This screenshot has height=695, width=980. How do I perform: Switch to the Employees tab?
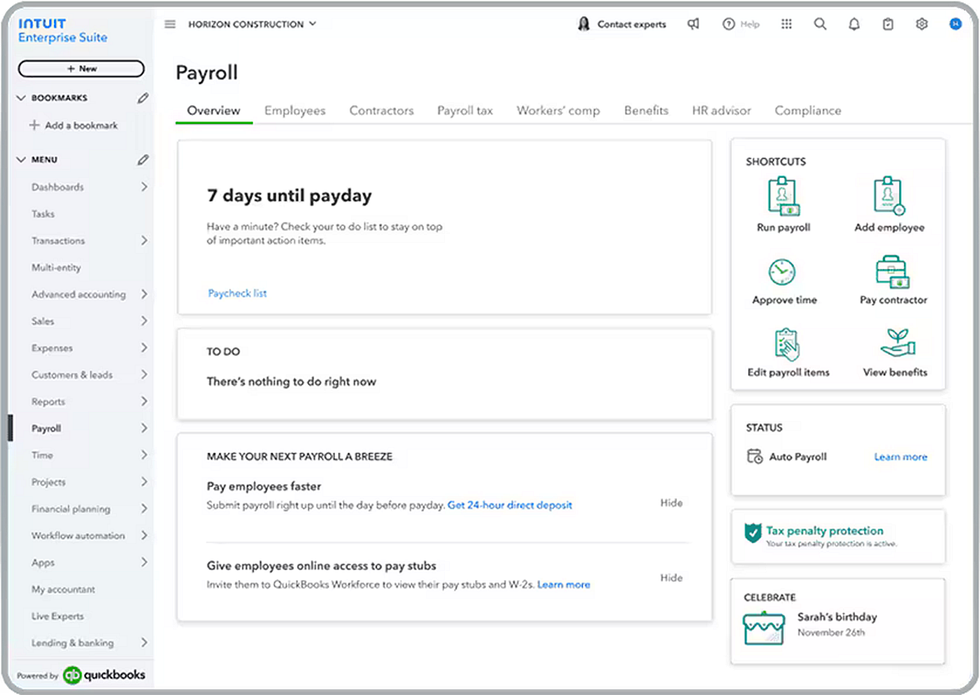click(x=295, y=111)
